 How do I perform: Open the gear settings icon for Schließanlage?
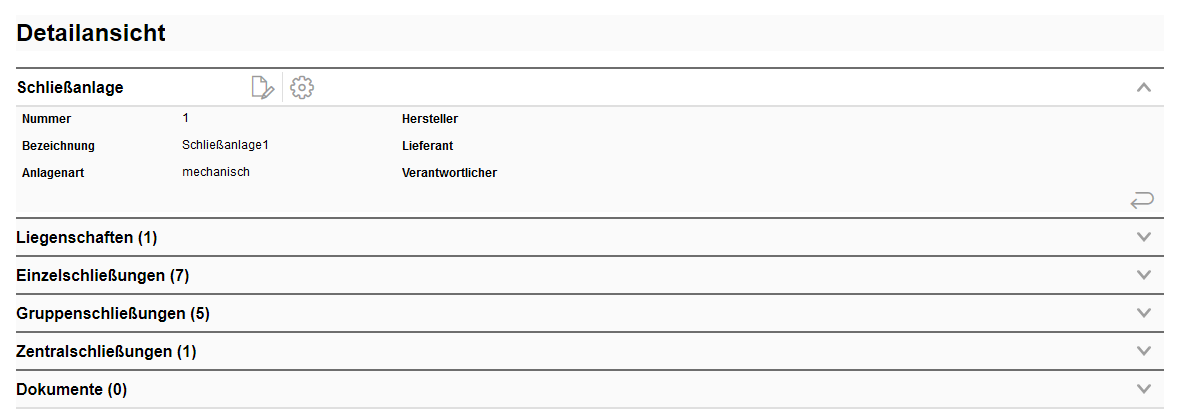coord(302,88)
